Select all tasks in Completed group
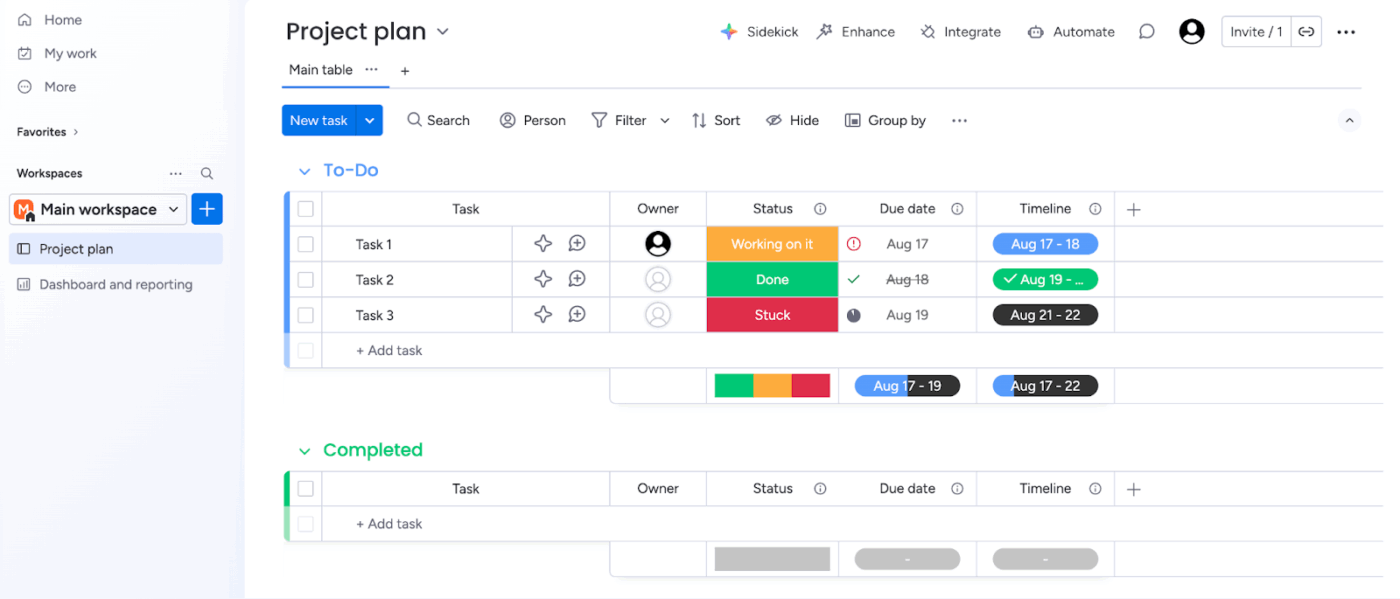 [306, 489]
